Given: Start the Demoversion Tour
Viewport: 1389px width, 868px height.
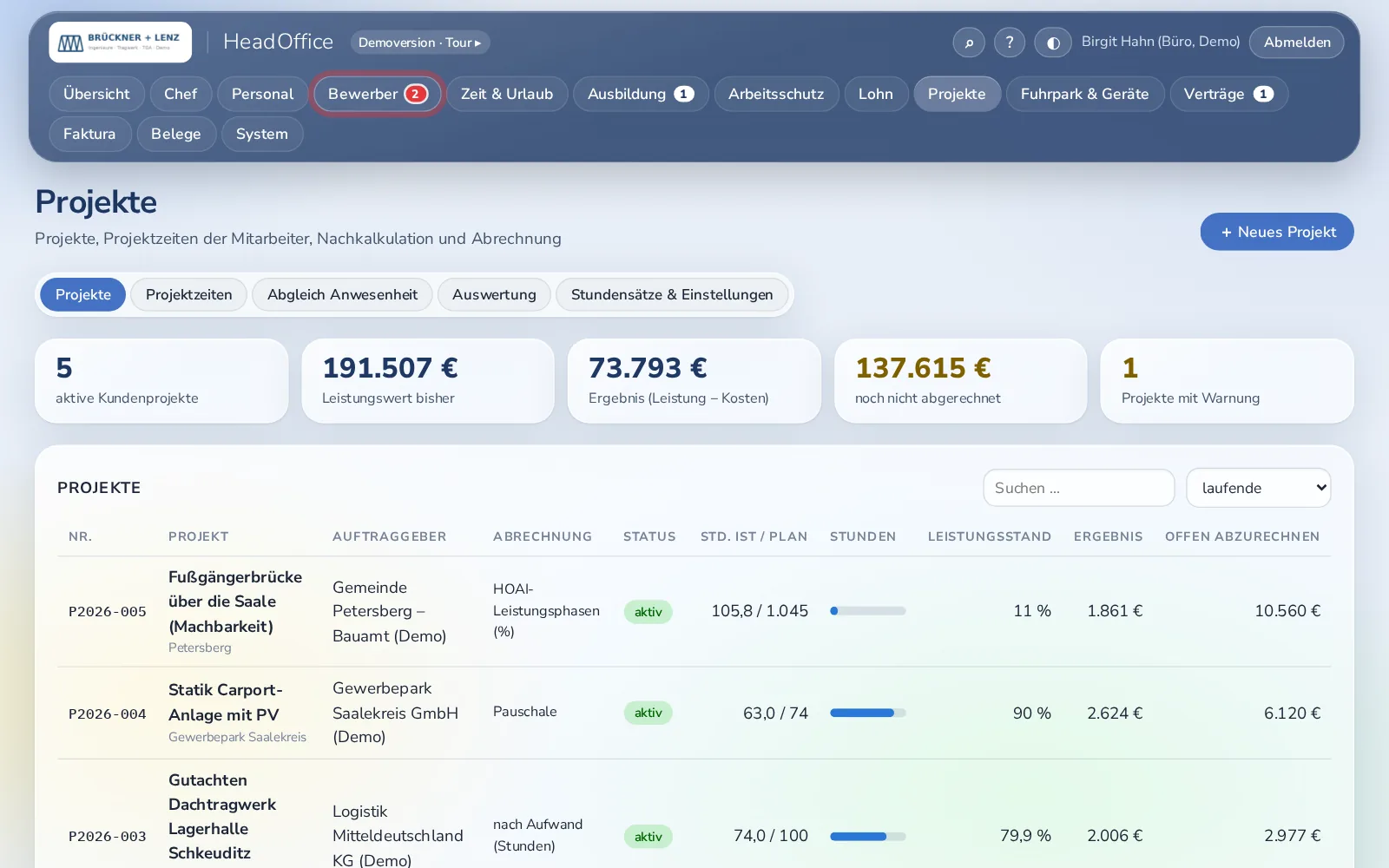Looking at the screenshot, I should (420, 43).
